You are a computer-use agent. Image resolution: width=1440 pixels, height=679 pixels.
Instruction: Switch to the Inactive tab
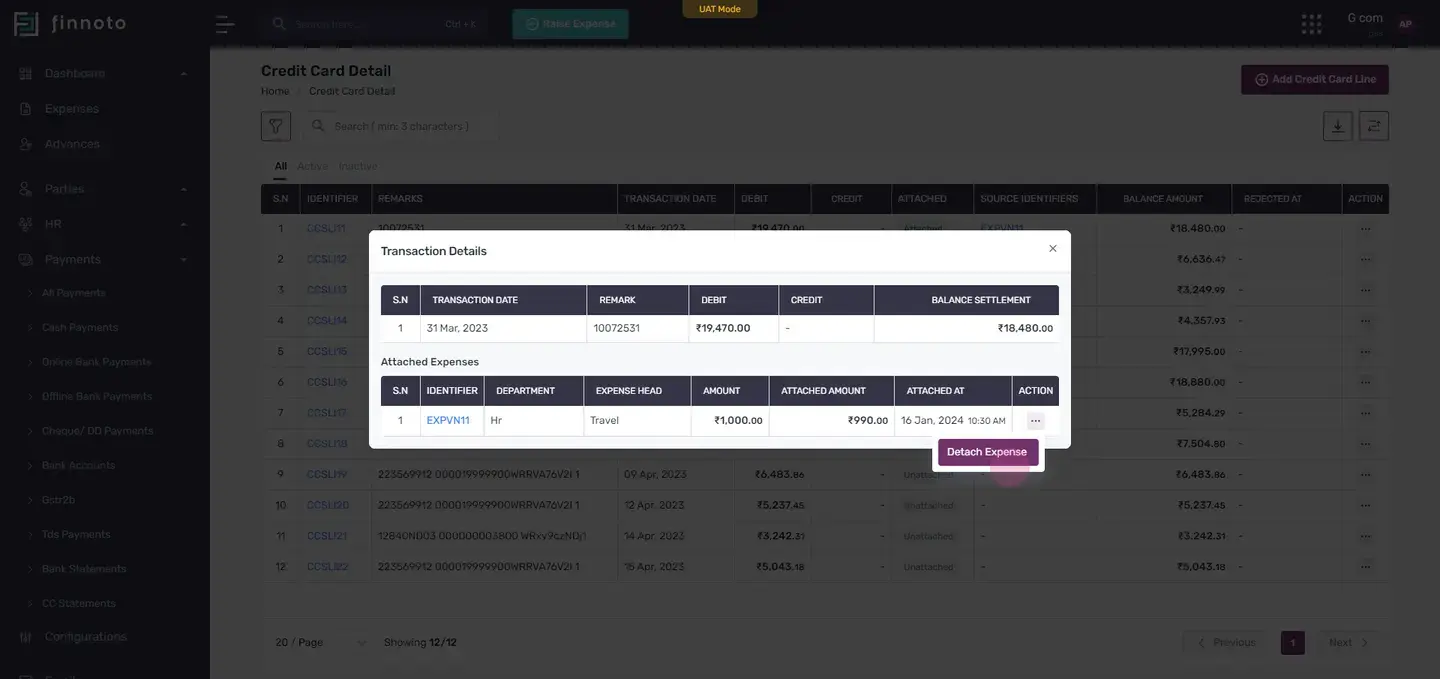(x=358, y=166)
